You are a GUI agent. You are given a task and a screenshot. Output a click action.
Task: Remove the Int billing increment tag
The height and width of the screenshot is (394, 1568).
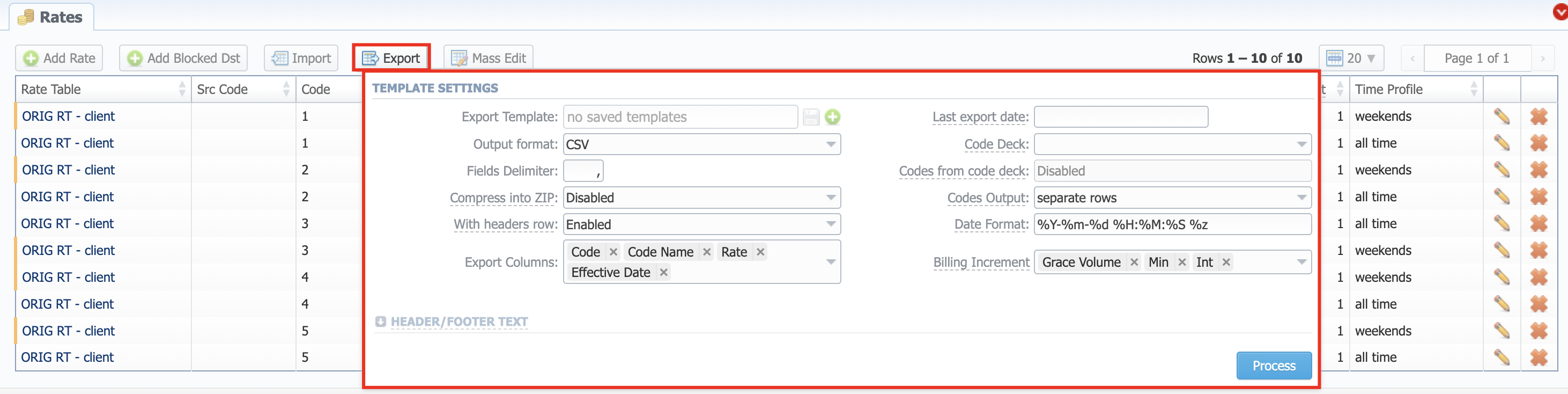pos(1226,262)
